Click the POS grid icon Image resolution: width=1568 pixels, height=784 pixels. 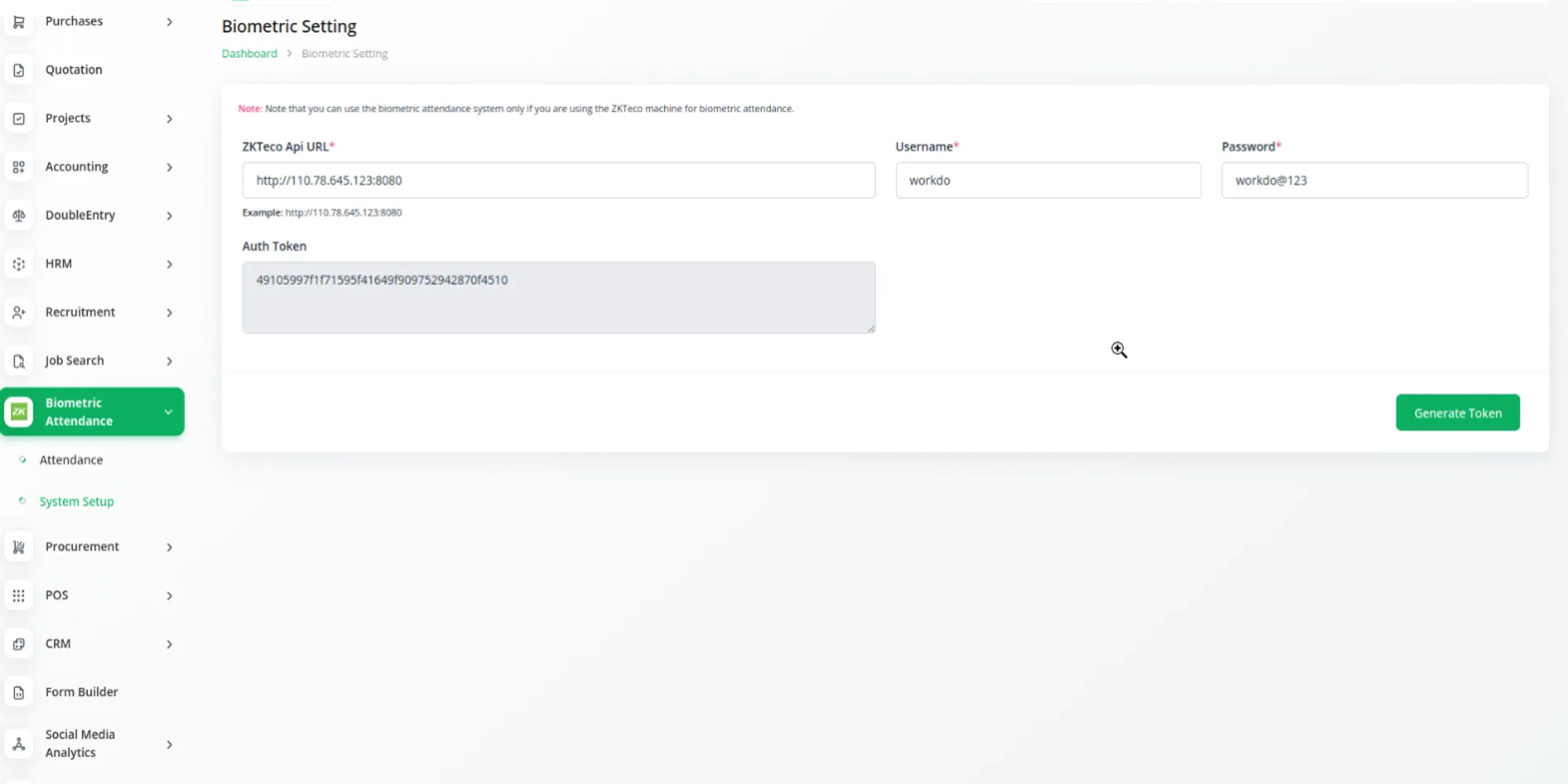(19, 595)
